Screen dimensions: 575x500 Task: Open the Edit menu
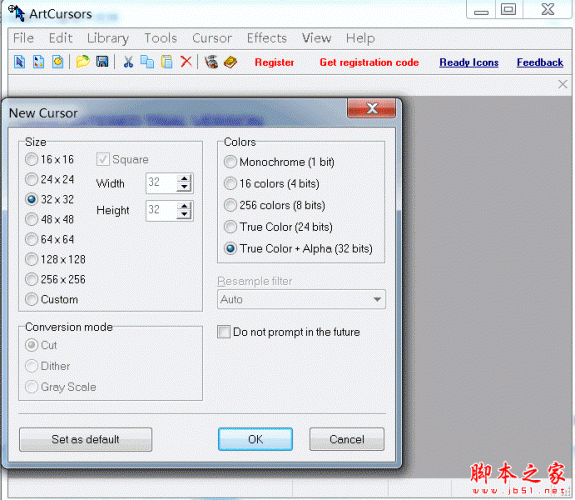(61, 38)
